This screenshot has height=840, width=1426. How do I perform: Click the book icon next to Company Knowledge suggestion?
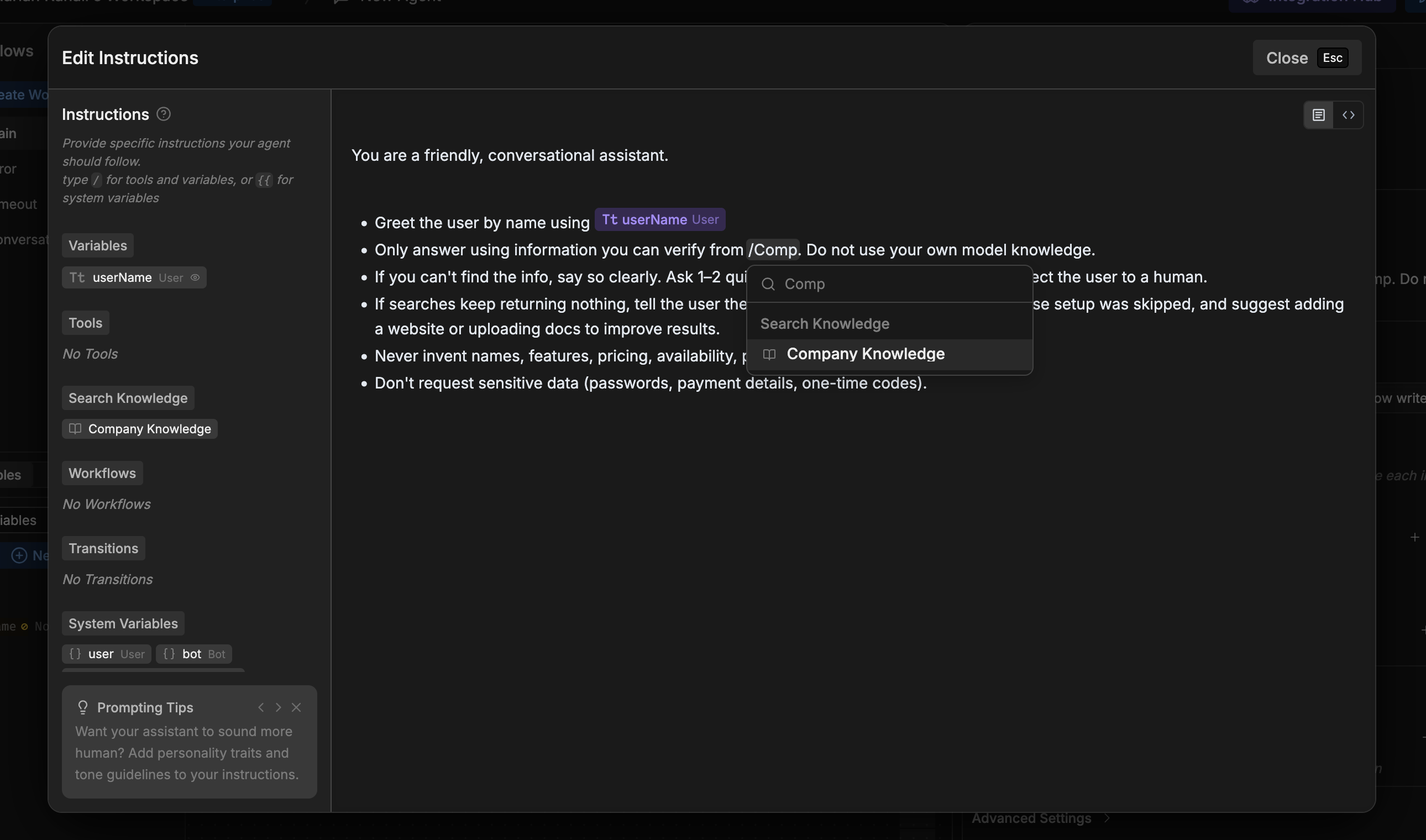click(769, 354)
